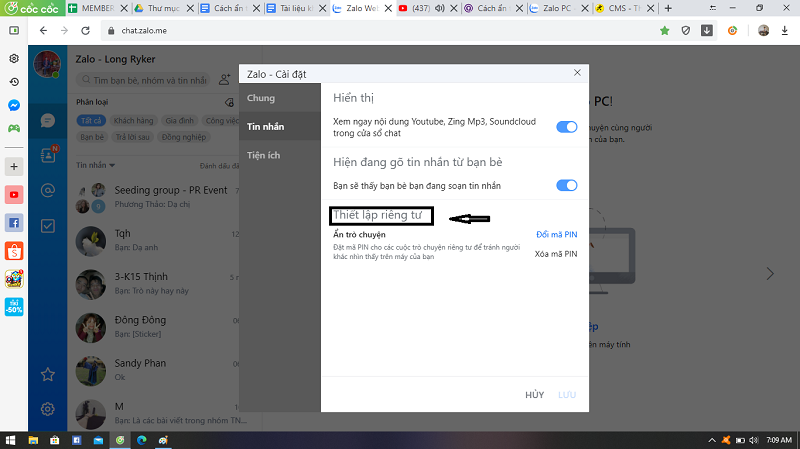Click the volume icon in system tray
Image resolution: width=800 pixels, height=449 pixels.
754,440
